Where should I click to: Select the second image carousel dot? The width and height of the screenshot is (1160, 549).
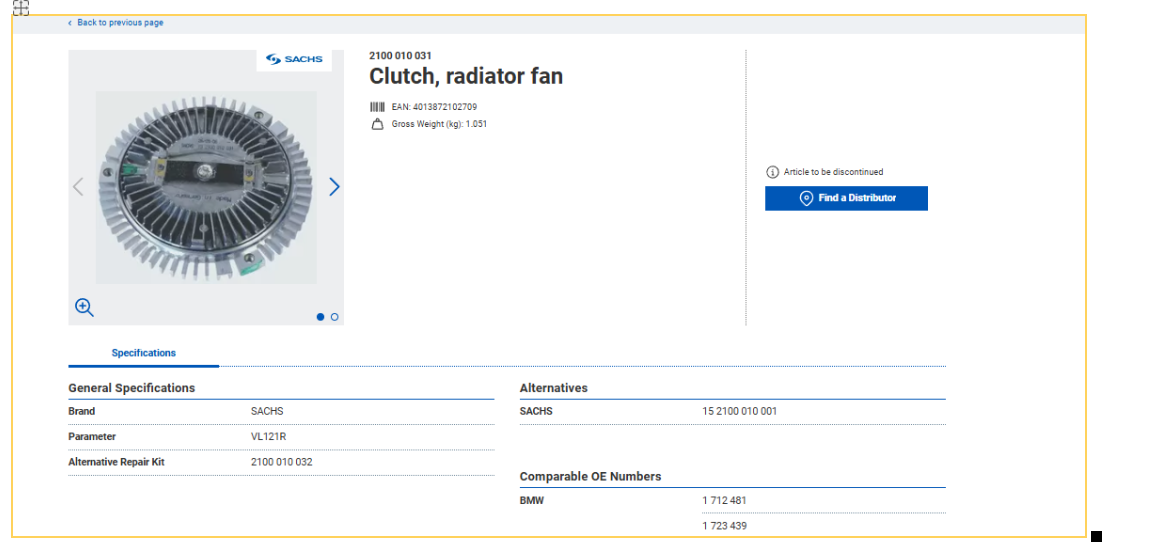(334, 317)
